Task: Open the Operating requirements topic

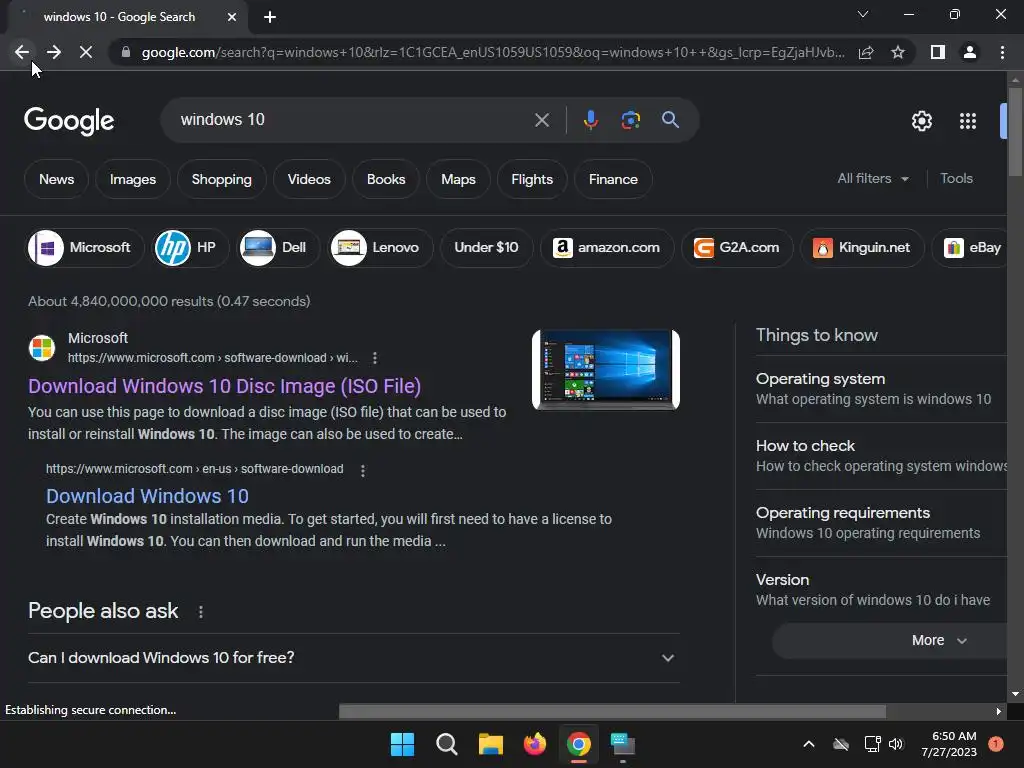Action: [x=881, y=523]
